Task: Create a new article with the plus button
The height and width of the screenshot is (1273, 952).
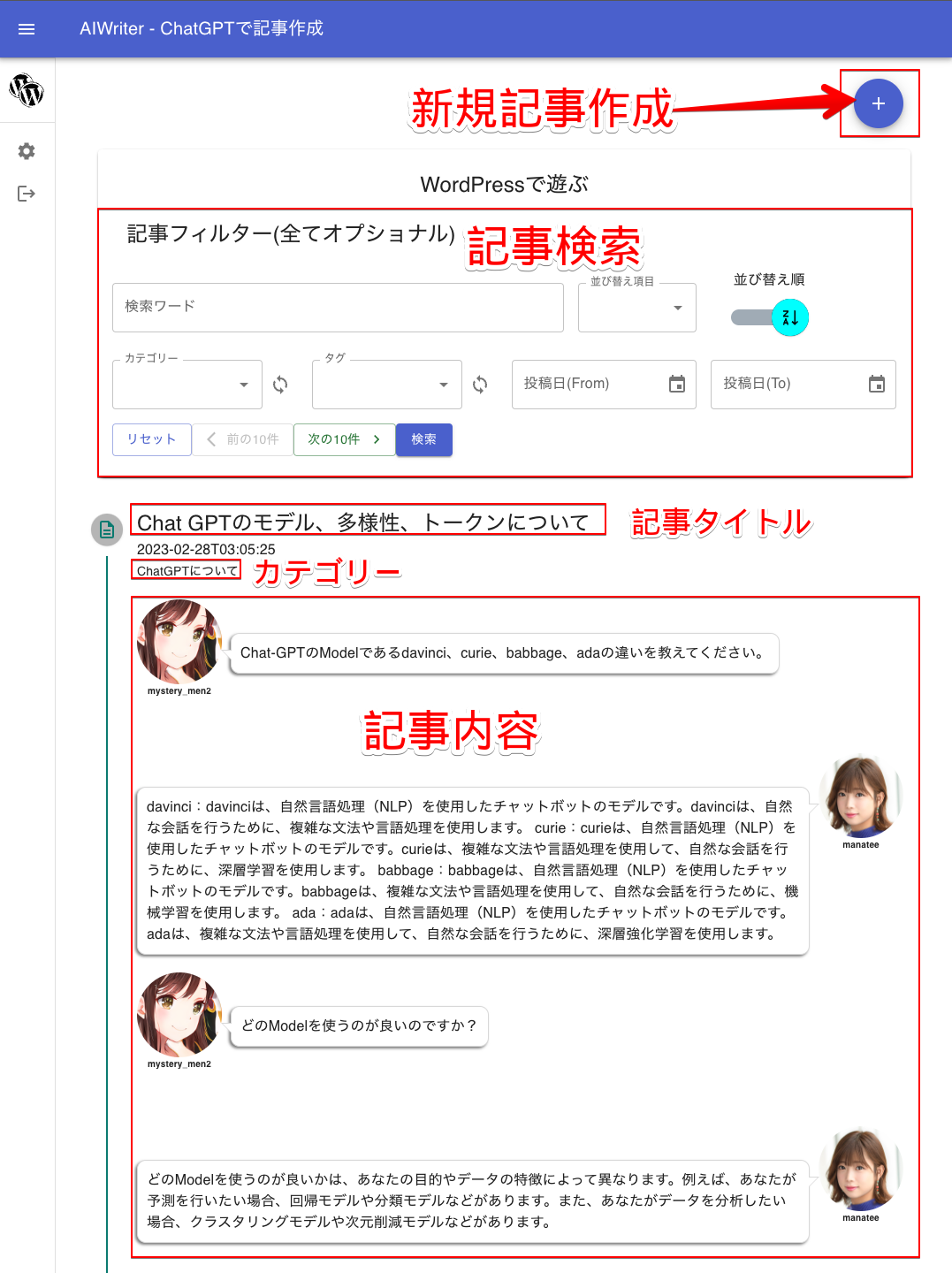Action: click(879, 103)
